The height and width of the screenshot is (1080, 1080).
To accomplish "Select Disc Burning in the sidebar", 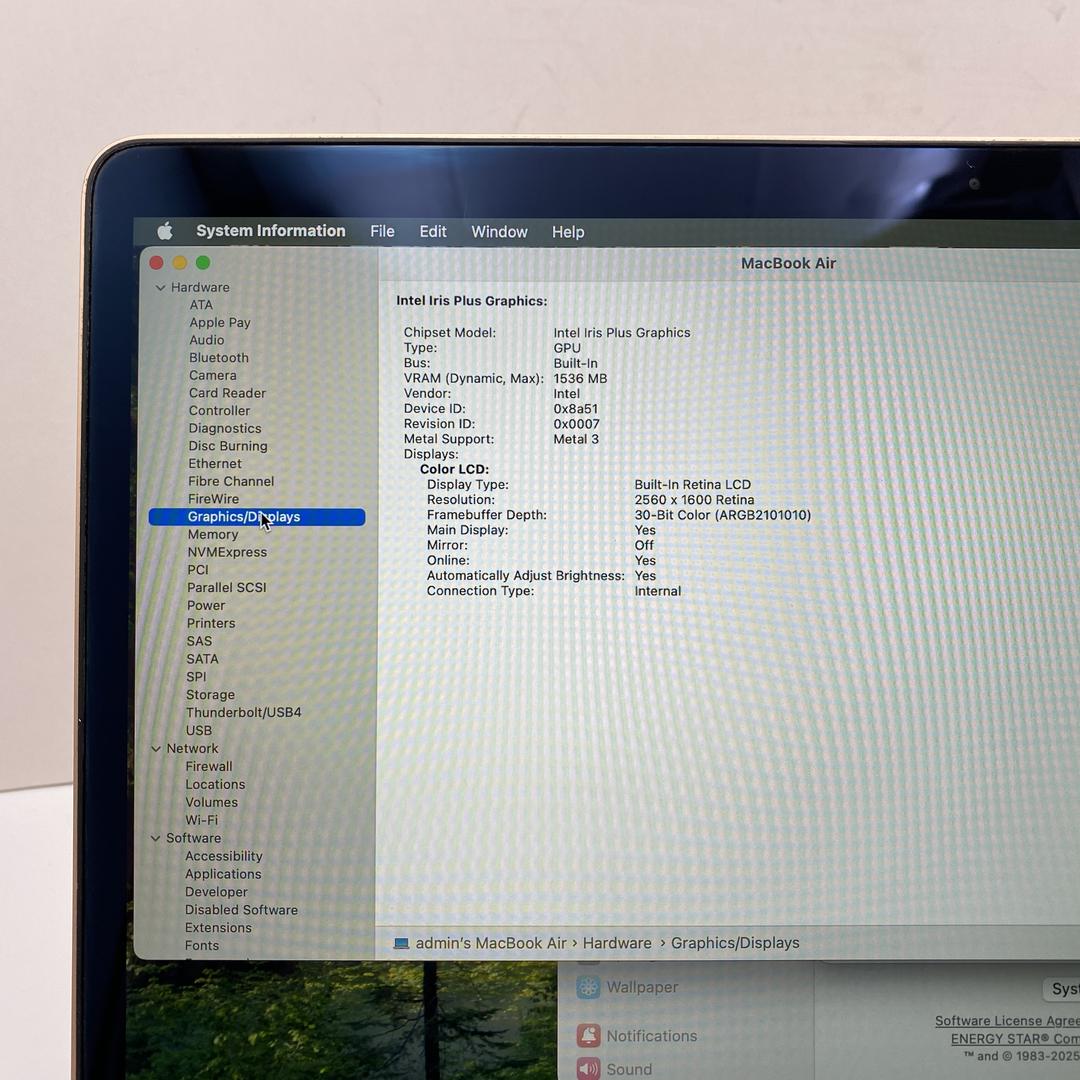I will (x=228, y=446).
